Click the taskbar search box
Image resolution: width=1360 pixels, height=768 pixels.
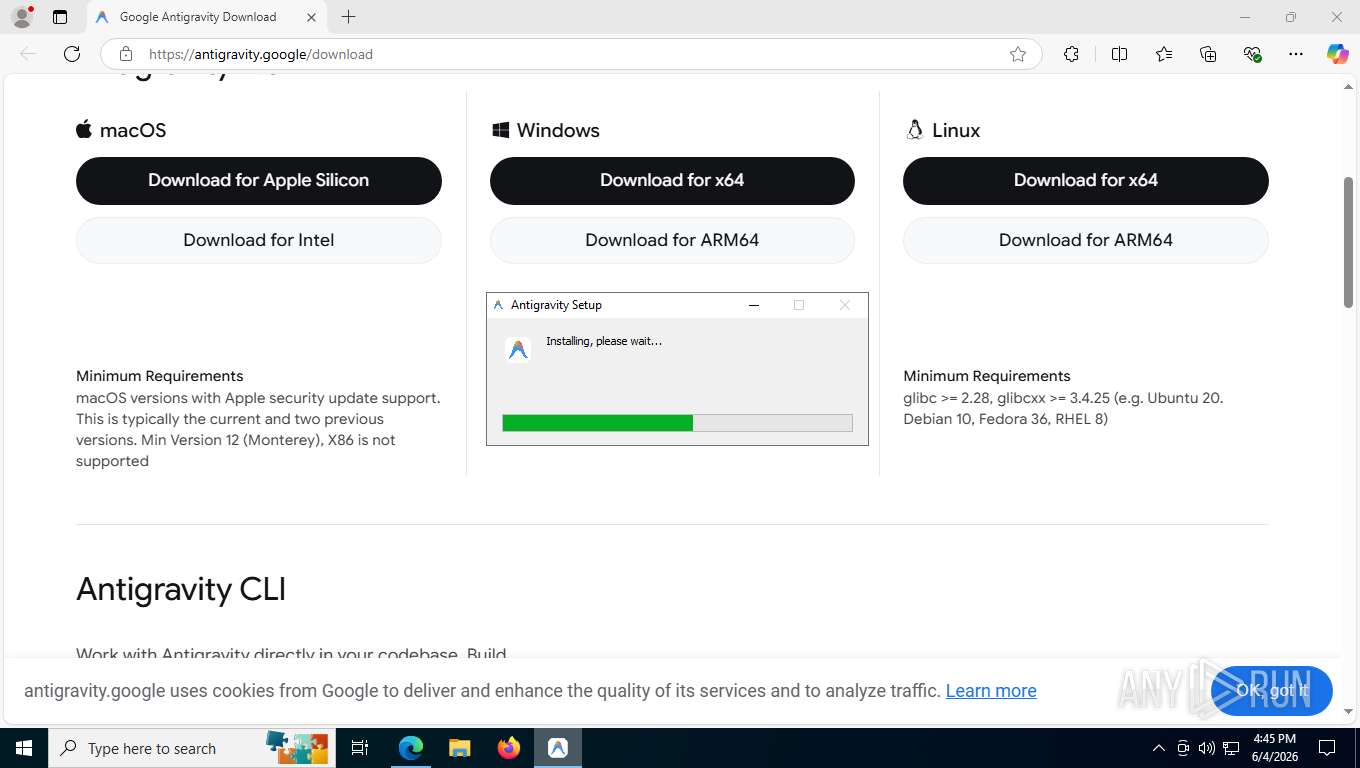(192, 748)
